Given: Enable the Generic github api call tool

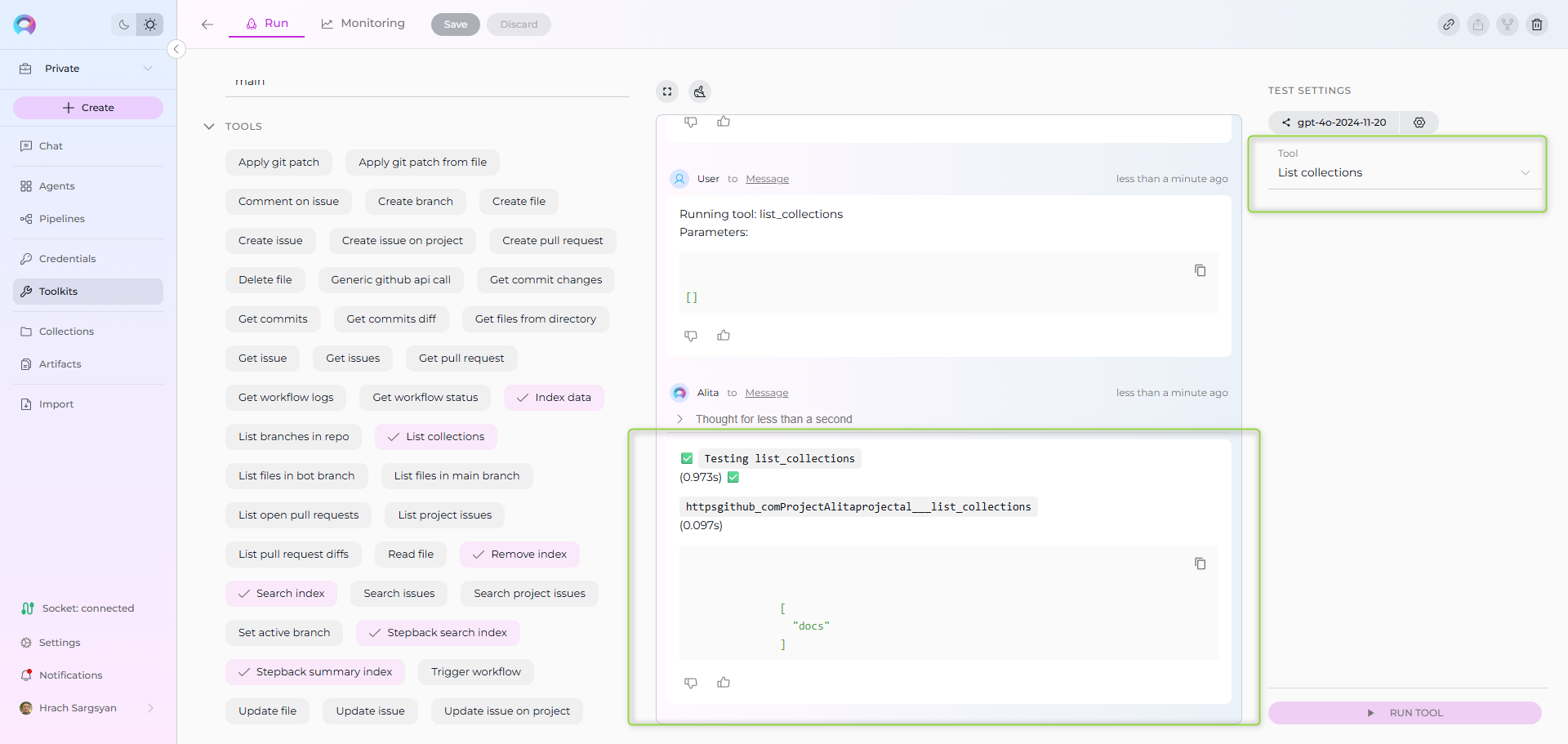Looking at the screenshot, I should tap(390, 280).
